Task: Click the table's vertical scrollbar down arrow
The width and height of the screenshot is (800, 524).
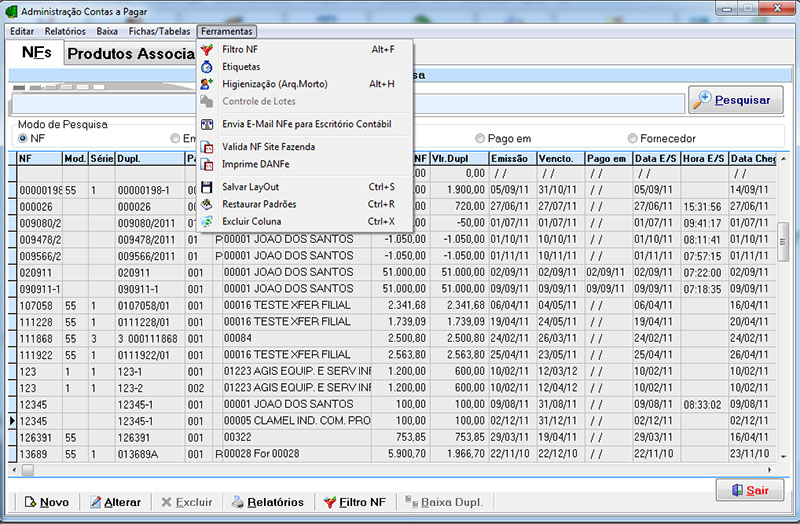Action: 783,455
